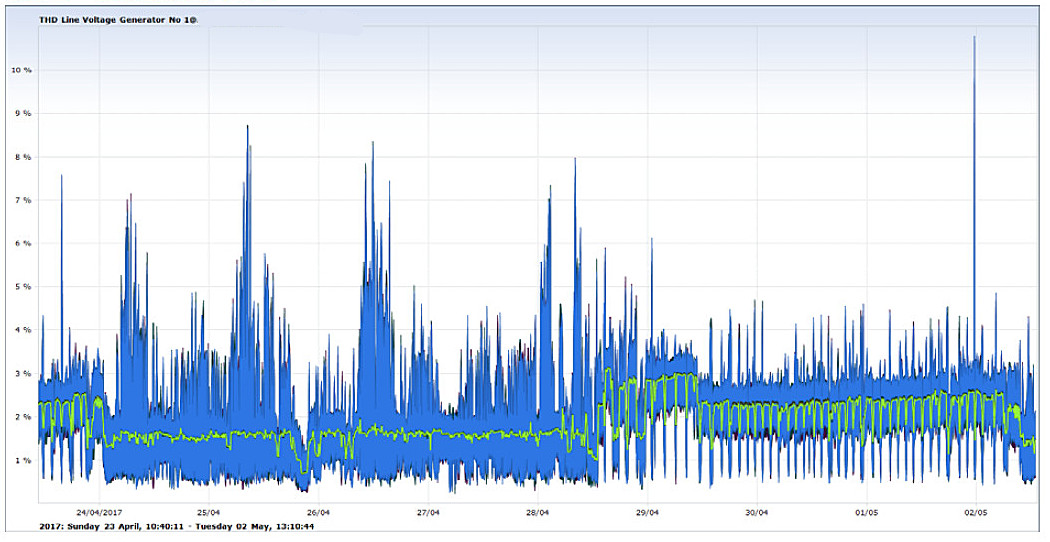This screenshot has height=542, width=1050.
Task: Click the 7 % y-axis label
Action: click(x=24, y=200)
